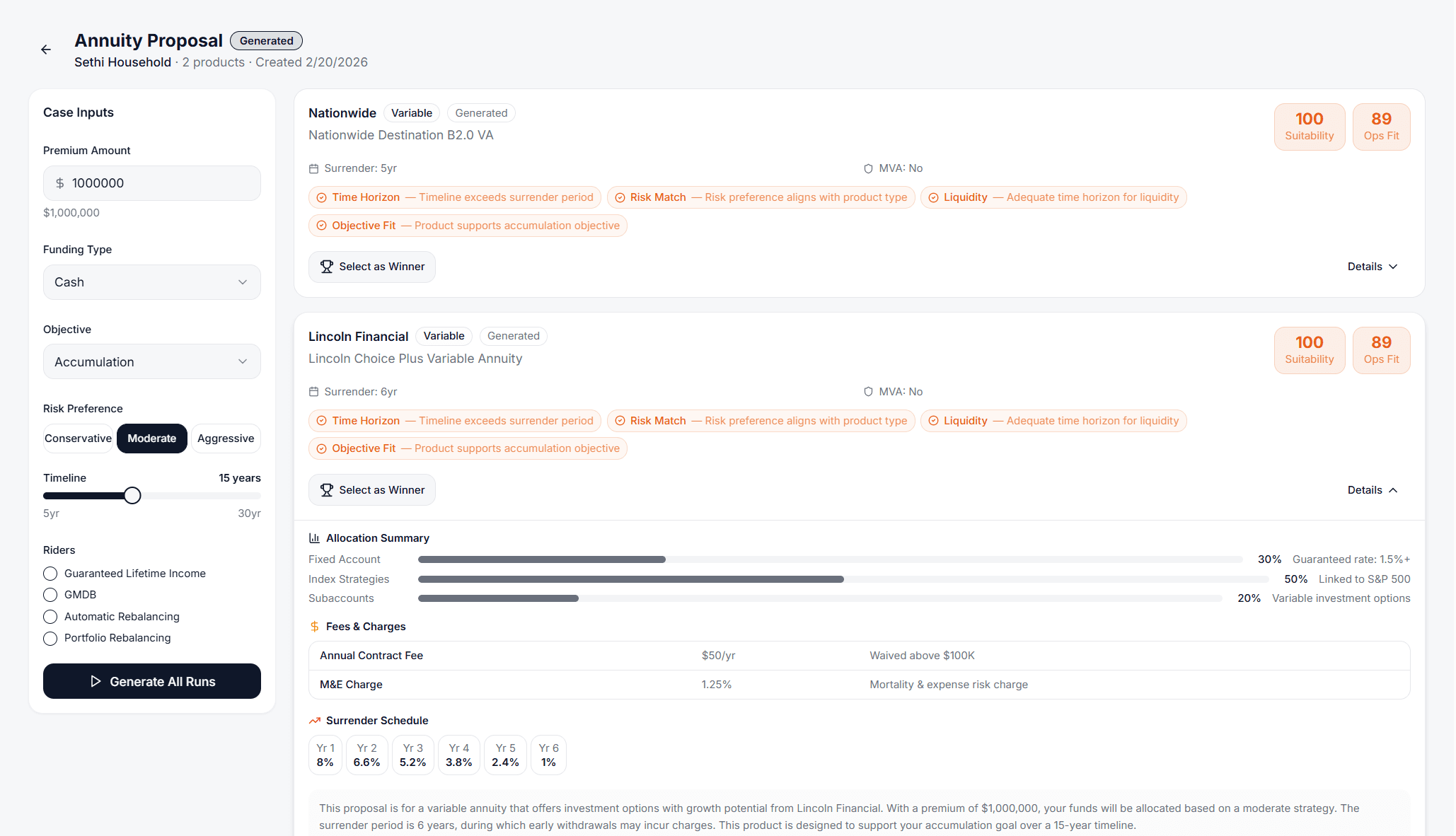Click the Lincoln Risk Match check icon
This screenshot has height=836, width=1456.
click(x=620, y=421)
